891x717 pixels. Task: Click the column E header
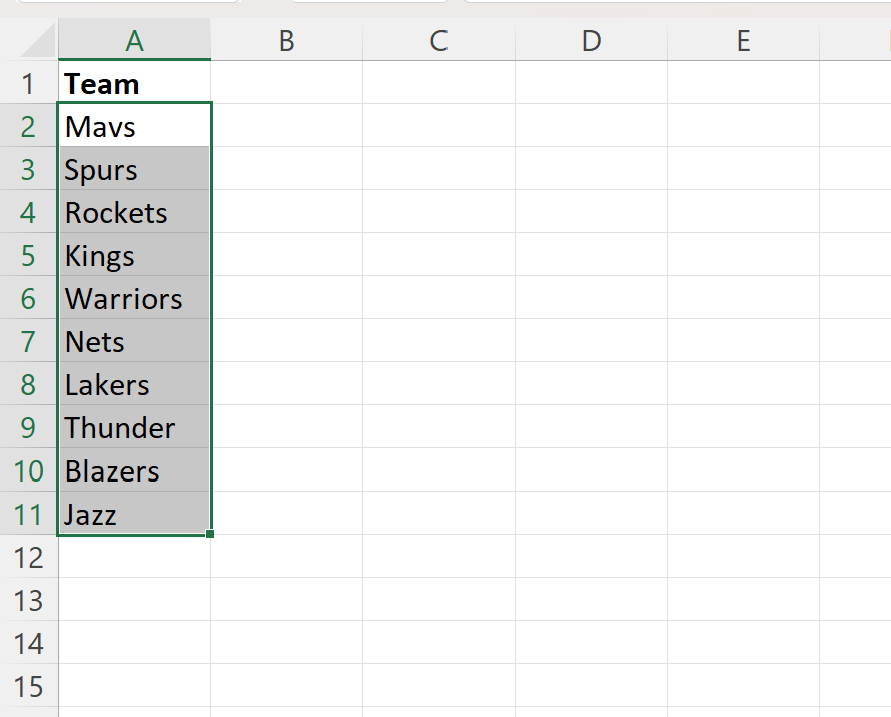[x=743, y=41]
